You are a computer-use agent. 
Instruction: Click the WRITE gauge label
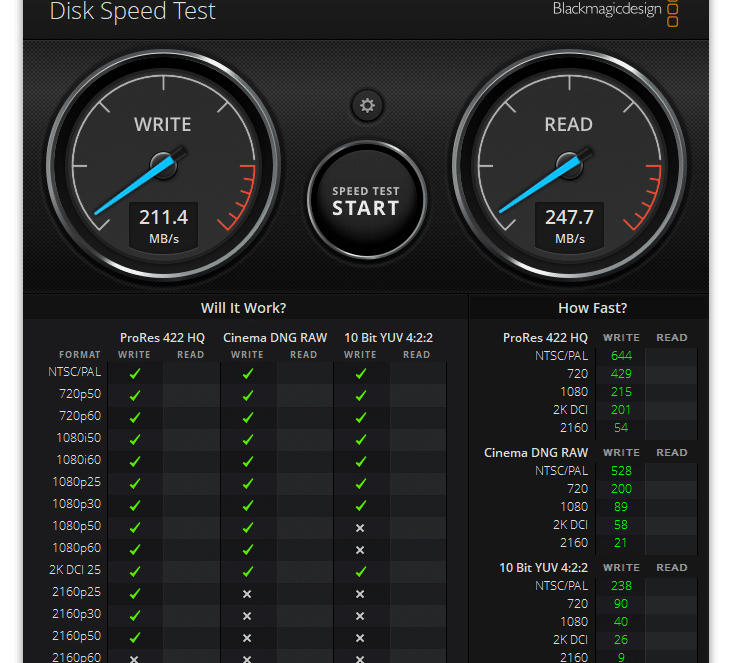click(163, 125)
